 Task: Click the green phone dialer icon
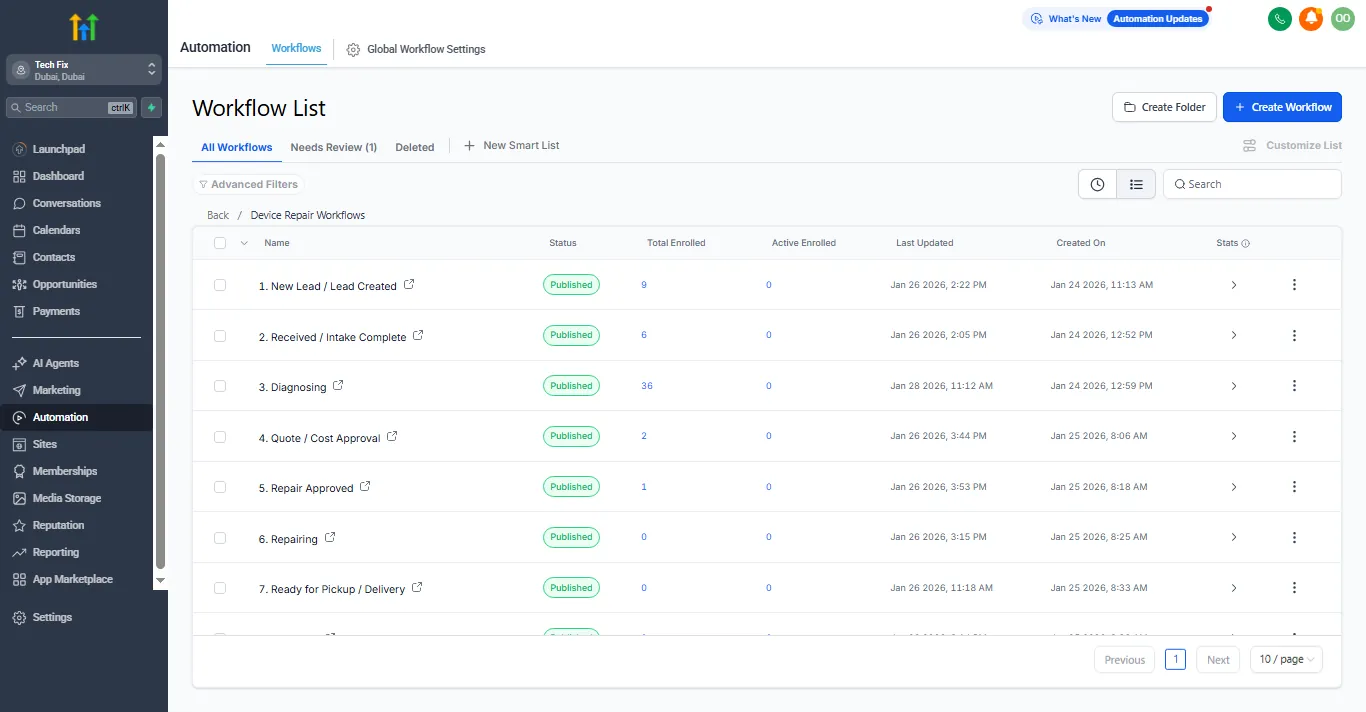click(x=1279, y=19)
